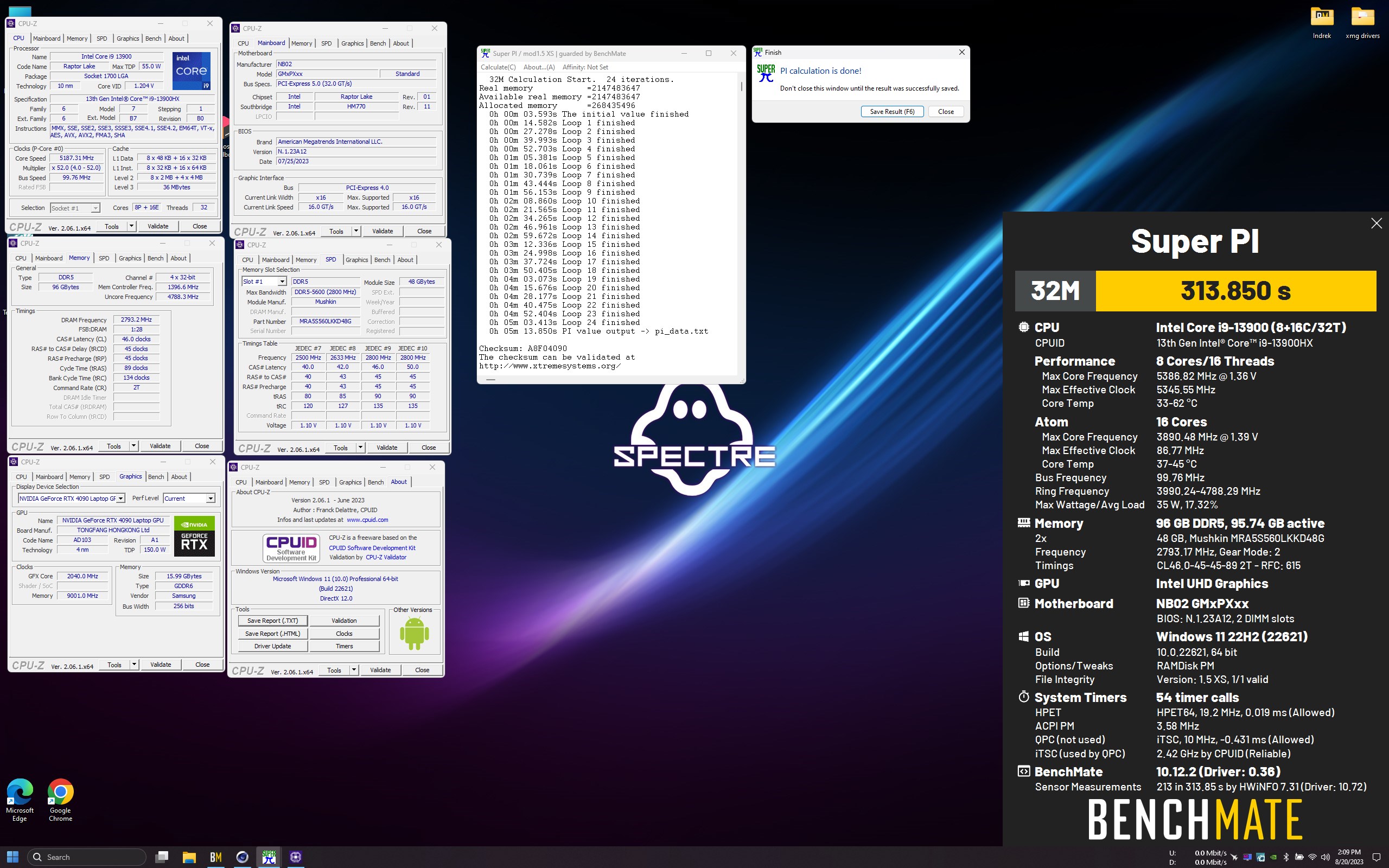The image size is (1389, 868).
Task: Open the Perf Level Current dropdown
Action: pos(211,499)
